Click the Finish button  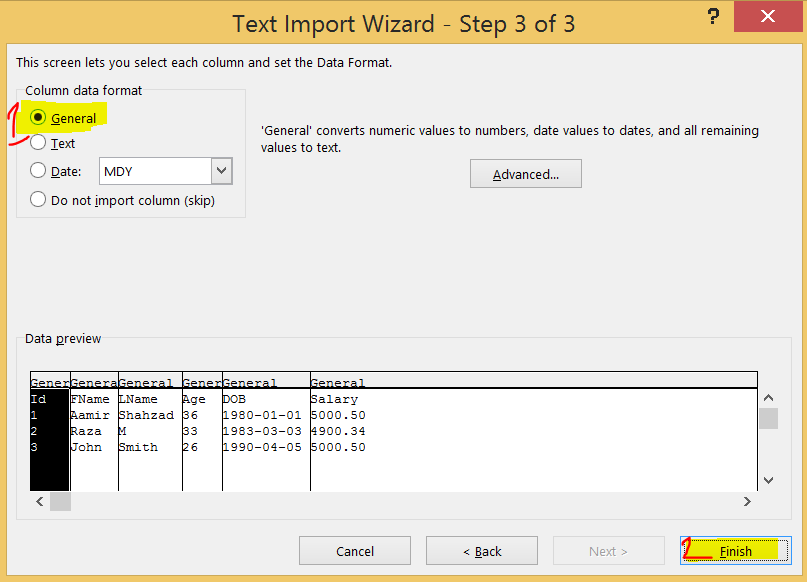[x=734, y=550]
